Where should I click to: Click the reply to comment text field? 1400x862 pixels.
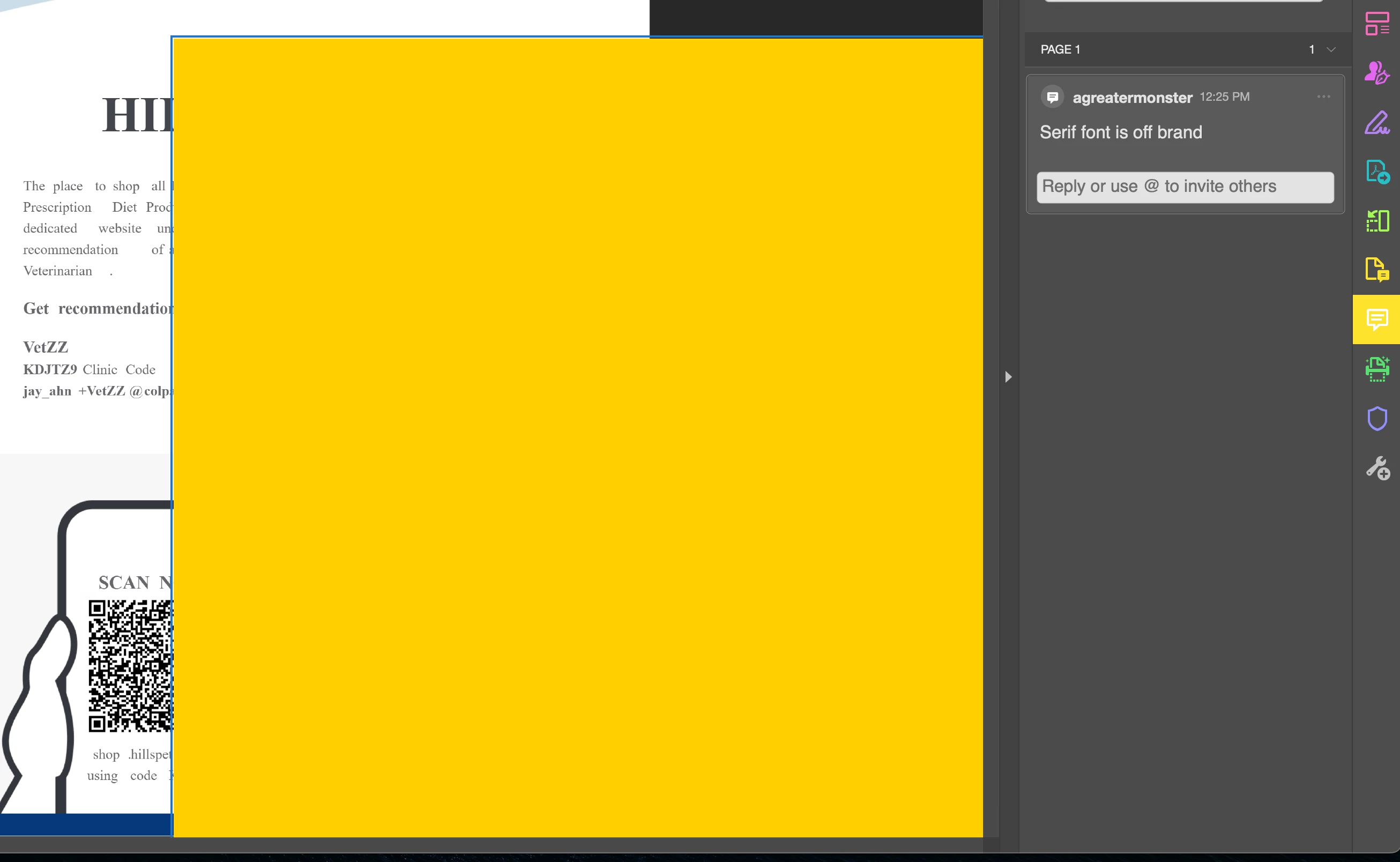point(1185,187)
